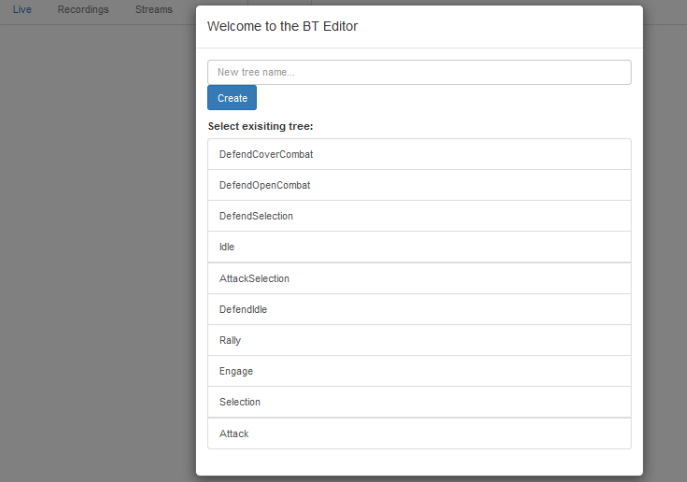Select the Engage tree
Image resolution: width=687 pixels, height=482 pixels.
tap(419, 371)
